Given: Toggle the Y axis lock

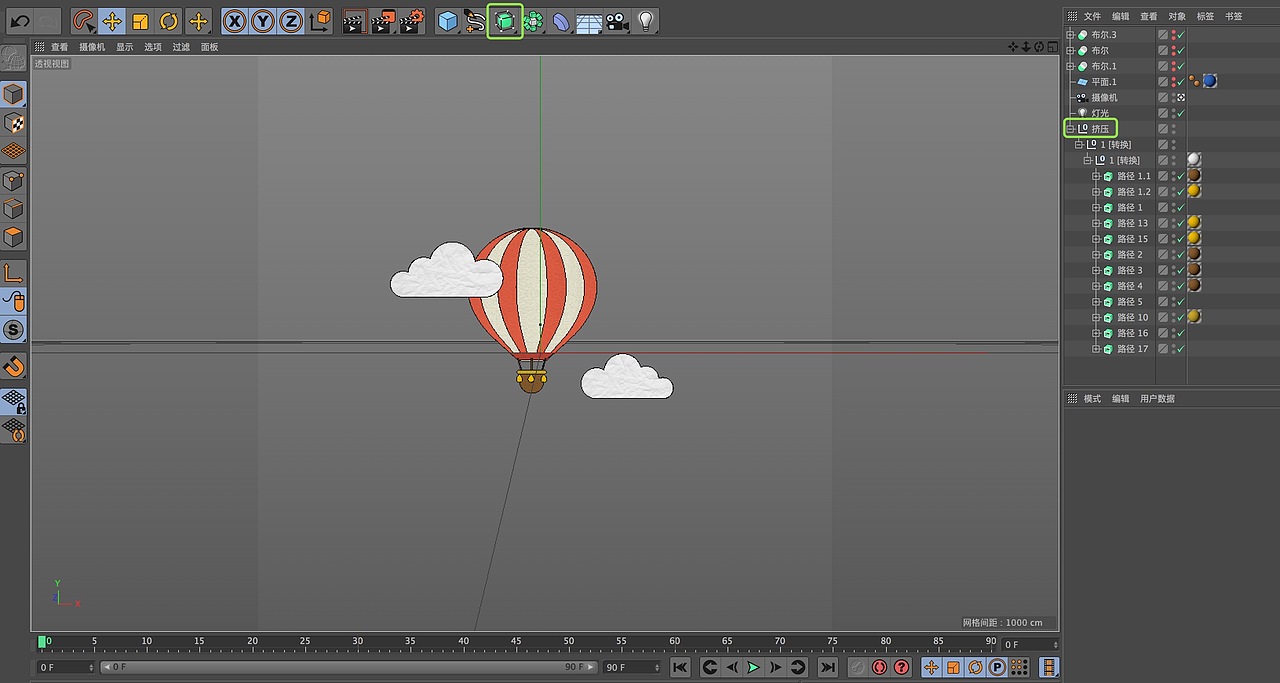Looking at the screenshot, I should click(x=262, y=21).
